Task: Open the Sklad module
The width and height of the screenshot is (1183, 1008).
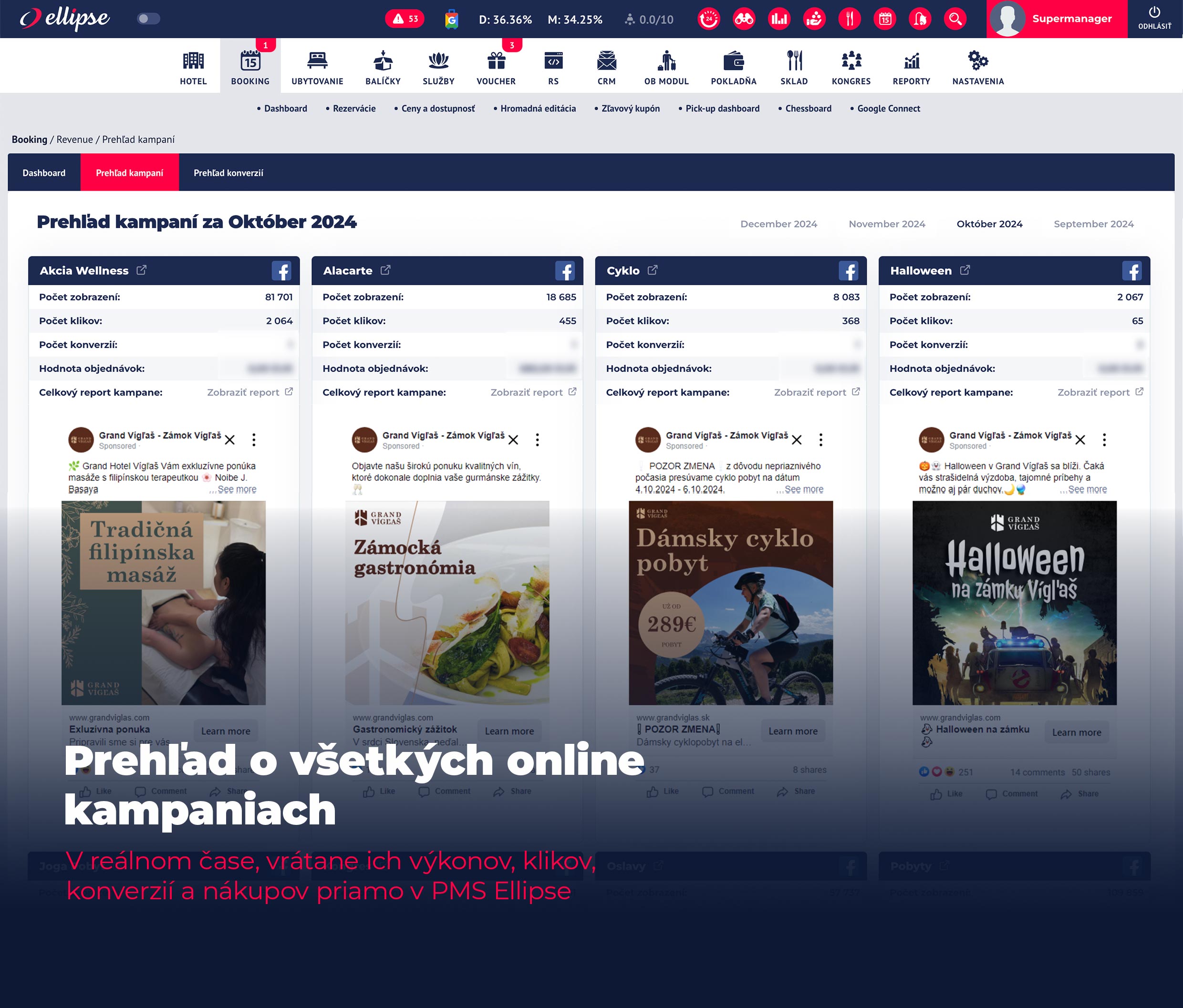Action: [794, 67]
